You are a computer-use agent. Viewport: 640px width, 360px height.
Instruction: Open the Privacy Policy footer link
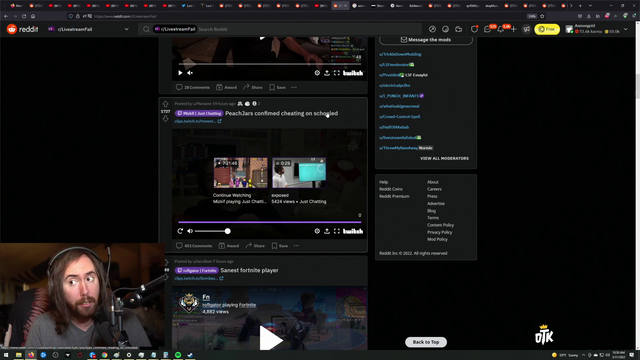tap(440, 232)
